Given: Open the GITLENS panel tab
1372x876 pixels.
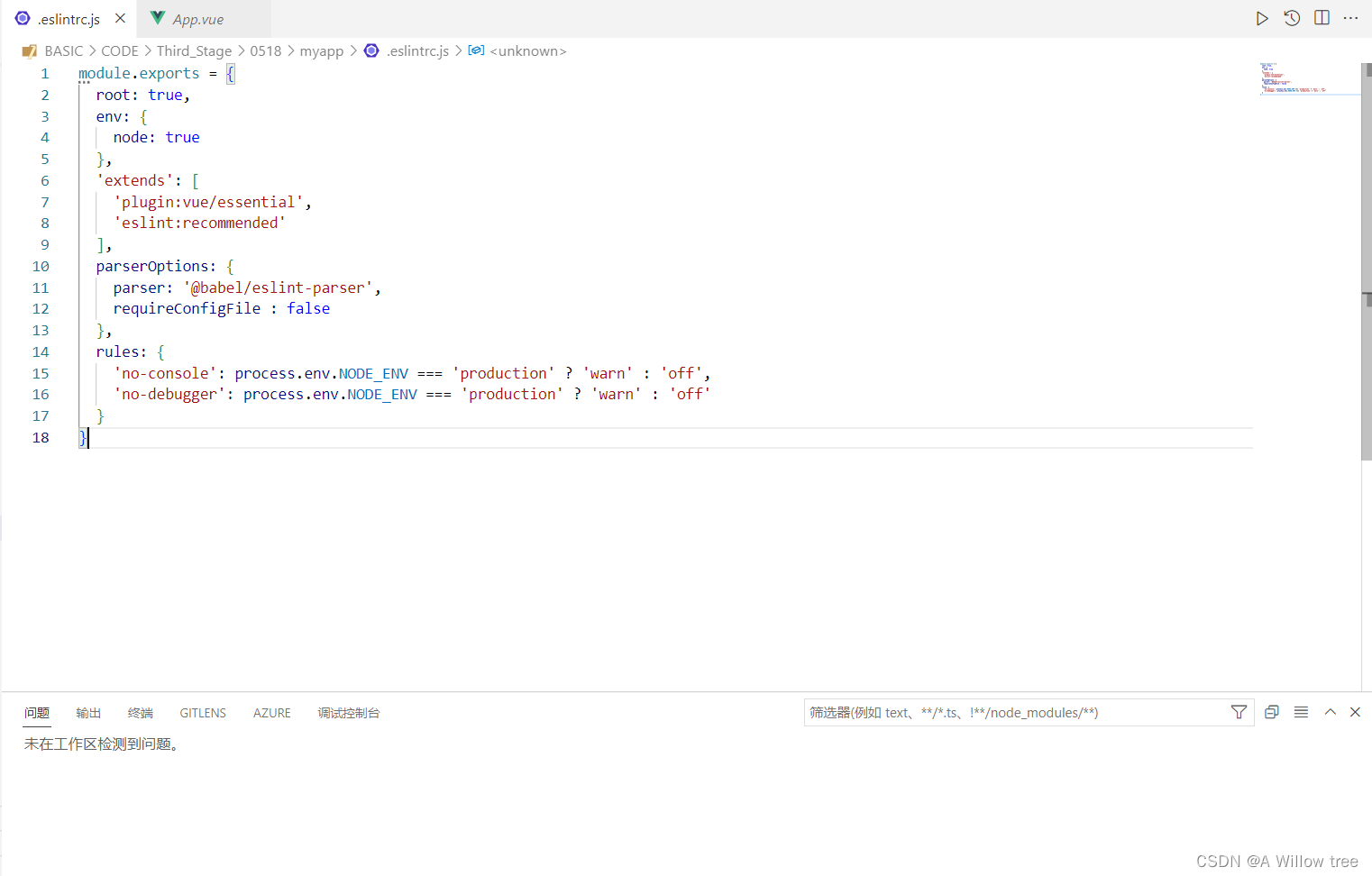Looking at the screenshot, I should 202,712.
